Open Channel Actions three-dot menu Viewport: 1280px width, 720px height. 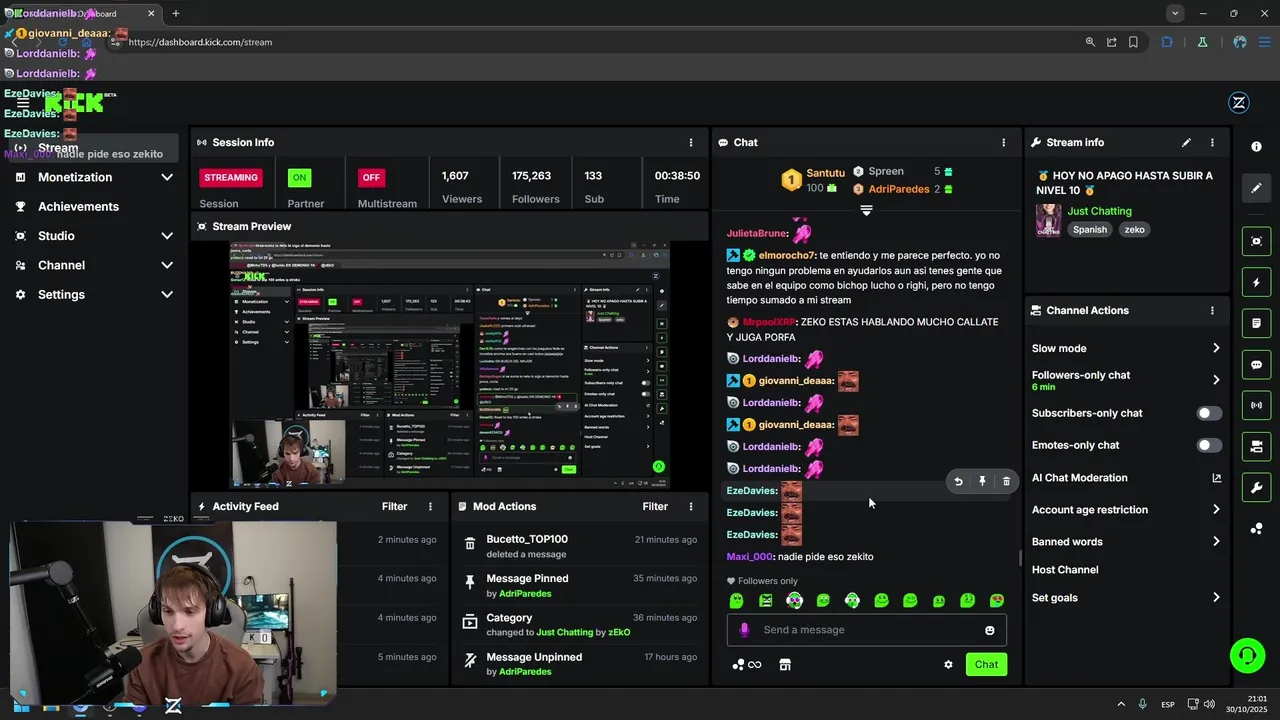pyautogui.click(x=1212, y=311)
